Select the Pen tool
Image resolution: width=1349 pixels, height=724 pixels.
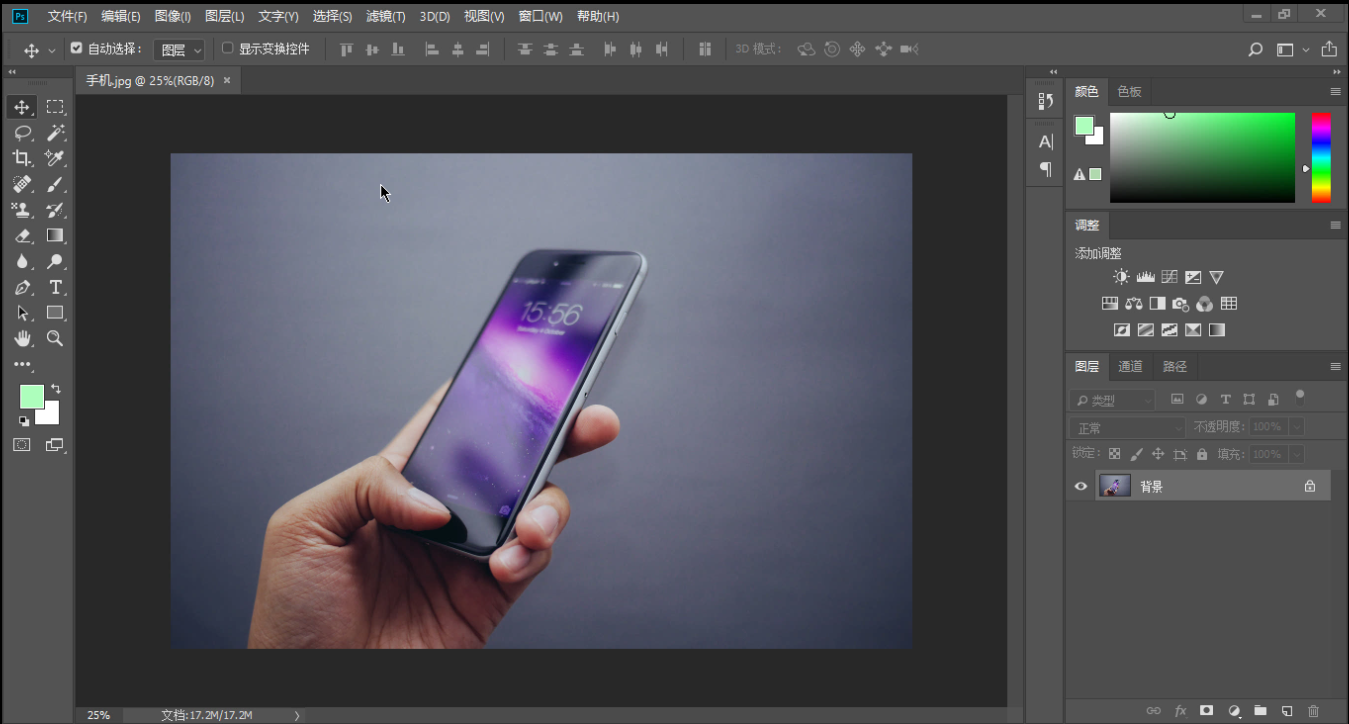tap(22, 288)
